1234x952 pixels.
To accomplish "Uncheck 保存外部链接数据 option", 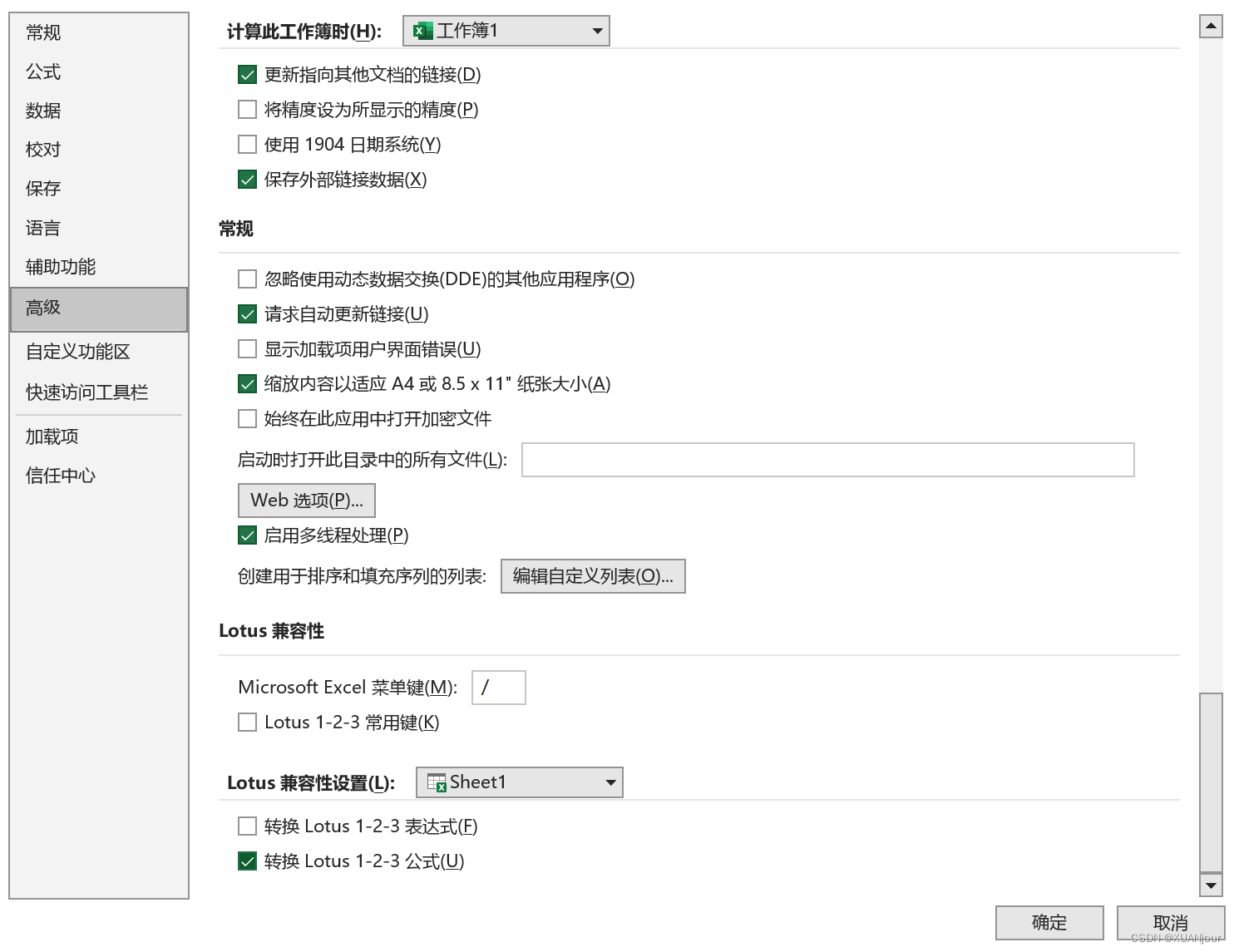I will tap(247, 180).
